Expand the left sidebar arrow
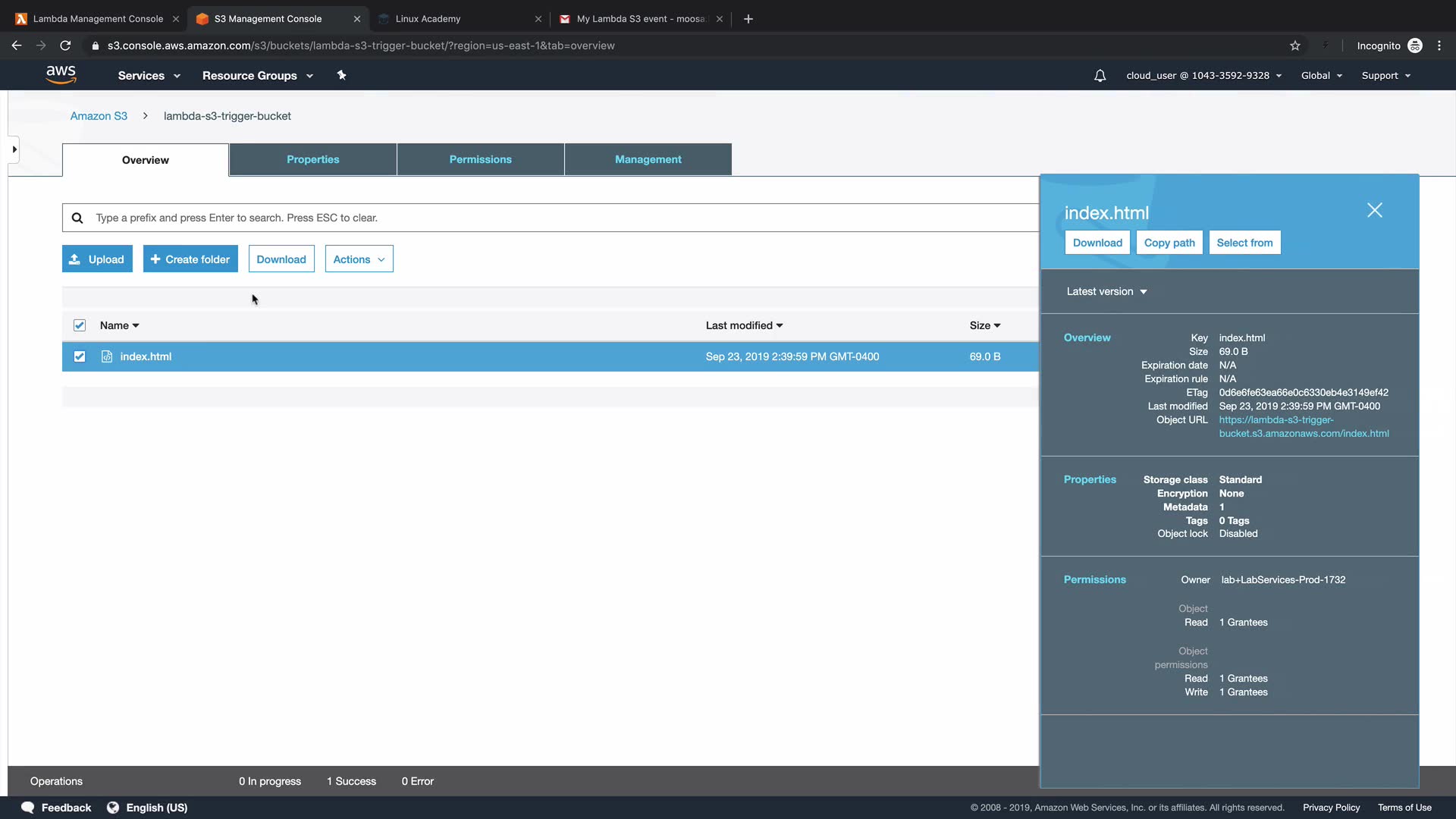 [14, 149]
